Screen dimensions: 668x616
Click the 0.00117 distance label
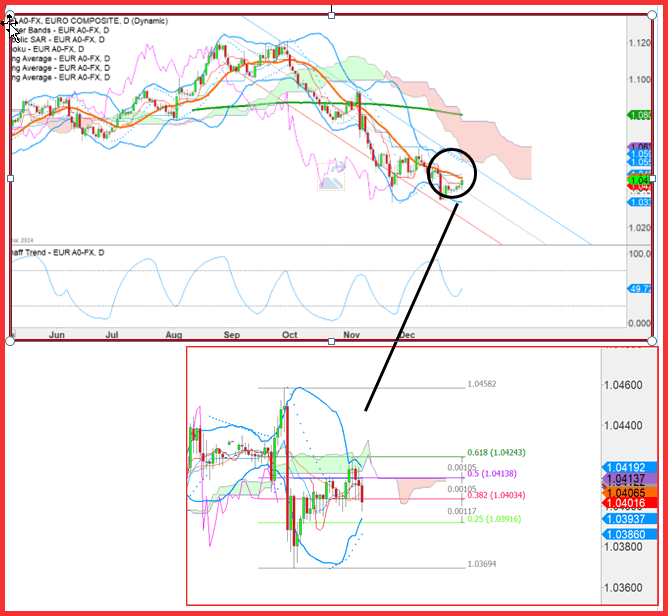point(462,511)
